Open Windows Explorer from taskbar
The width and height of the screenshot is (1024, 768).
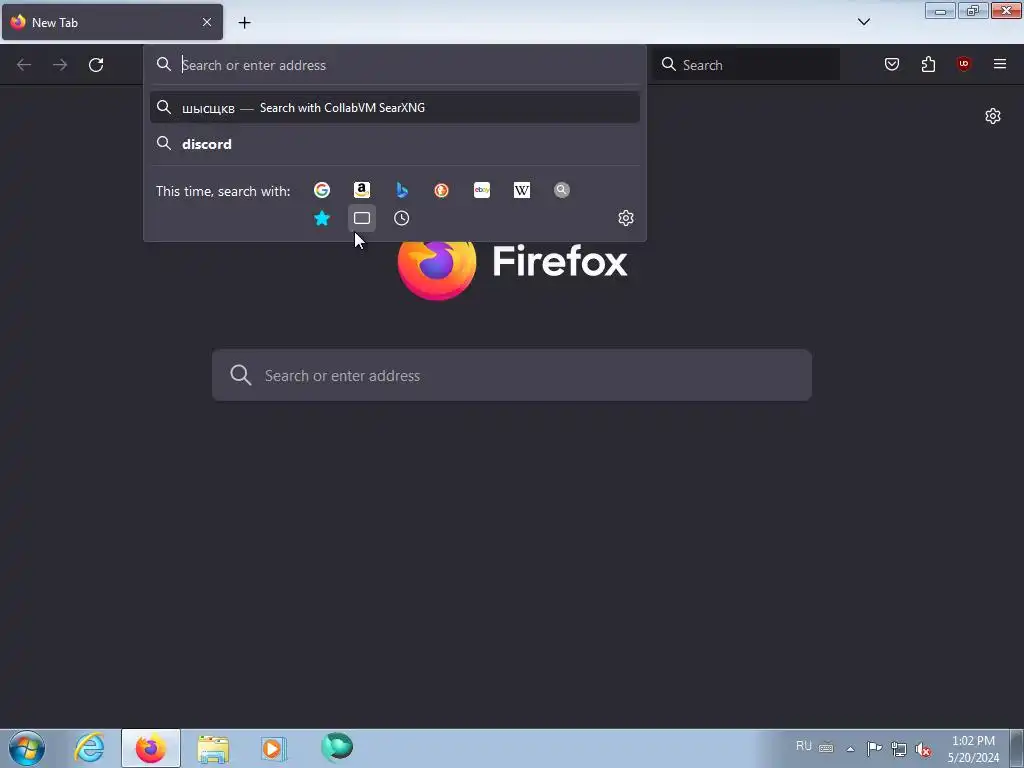point(213,748)
